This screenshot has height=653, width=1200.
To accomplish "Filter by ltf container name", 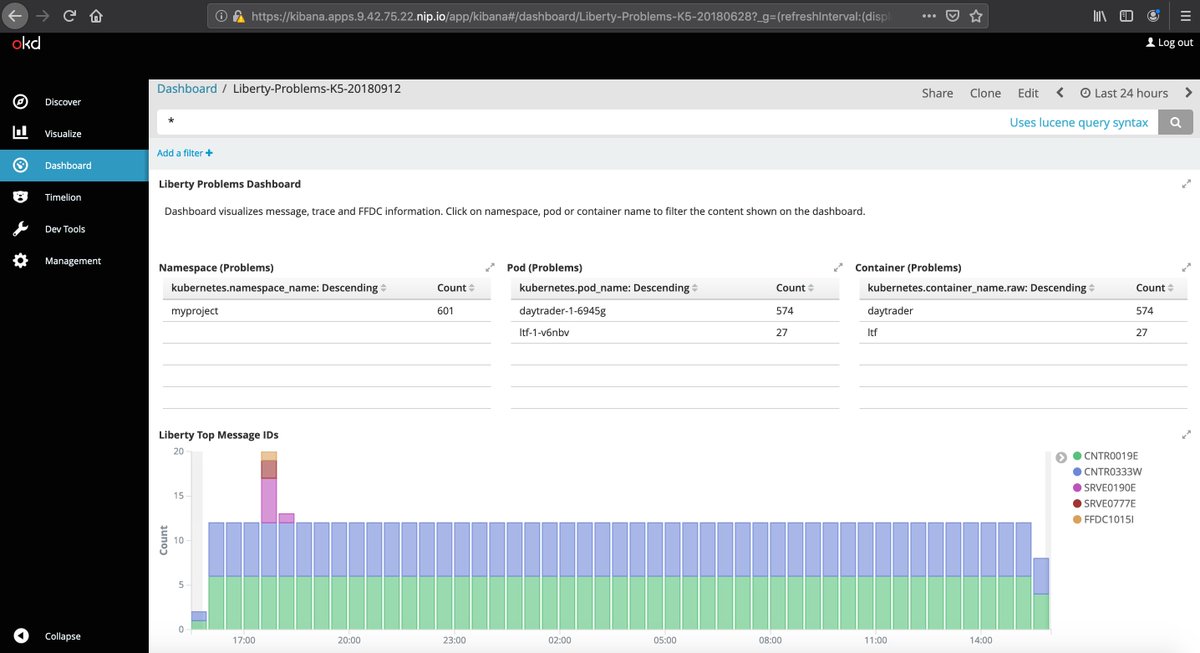I will [x=872, y=332].
